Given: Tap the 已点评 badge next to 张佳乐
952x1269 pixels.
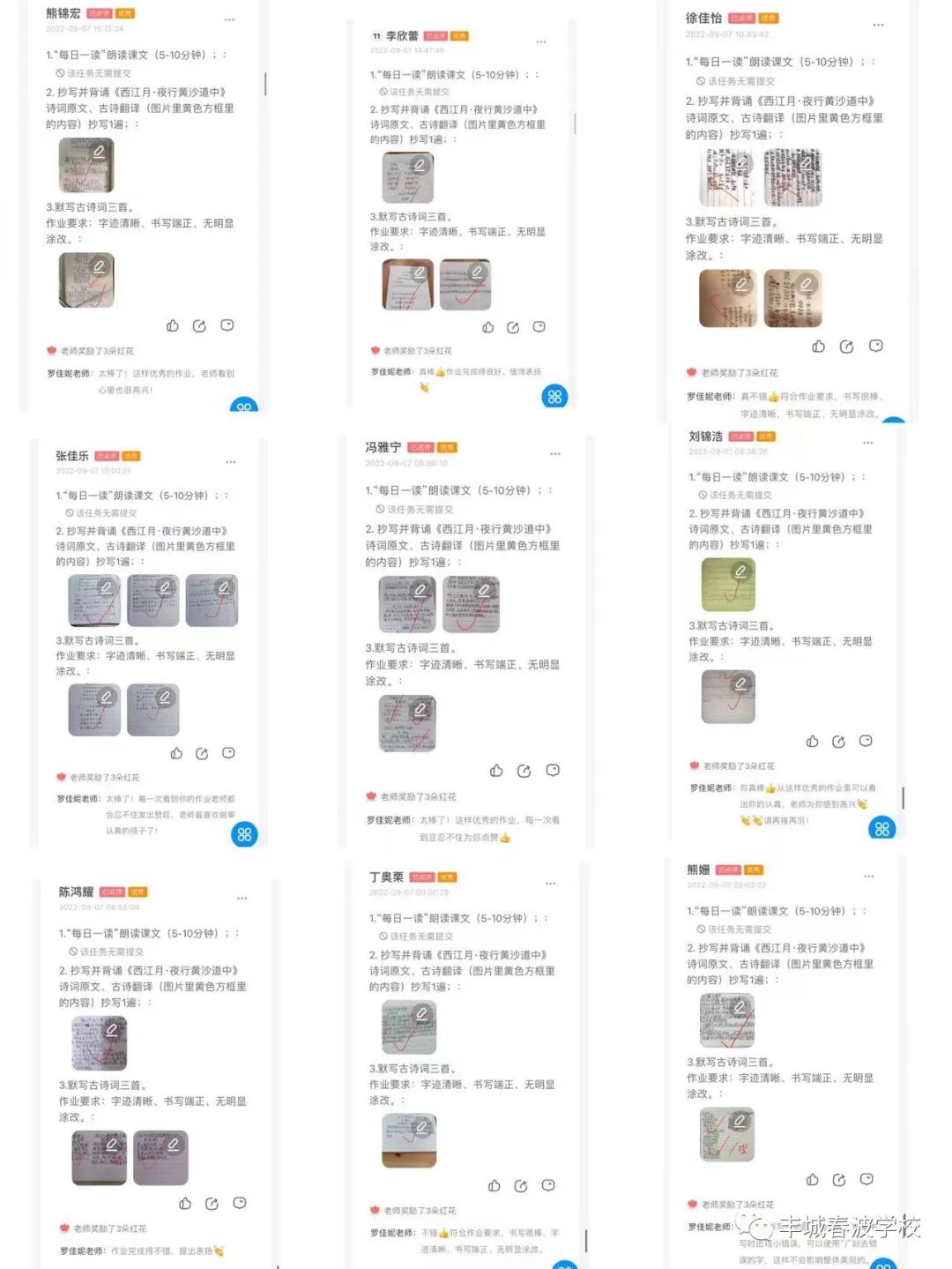Looking at the screenshot, I should point(106,456).
